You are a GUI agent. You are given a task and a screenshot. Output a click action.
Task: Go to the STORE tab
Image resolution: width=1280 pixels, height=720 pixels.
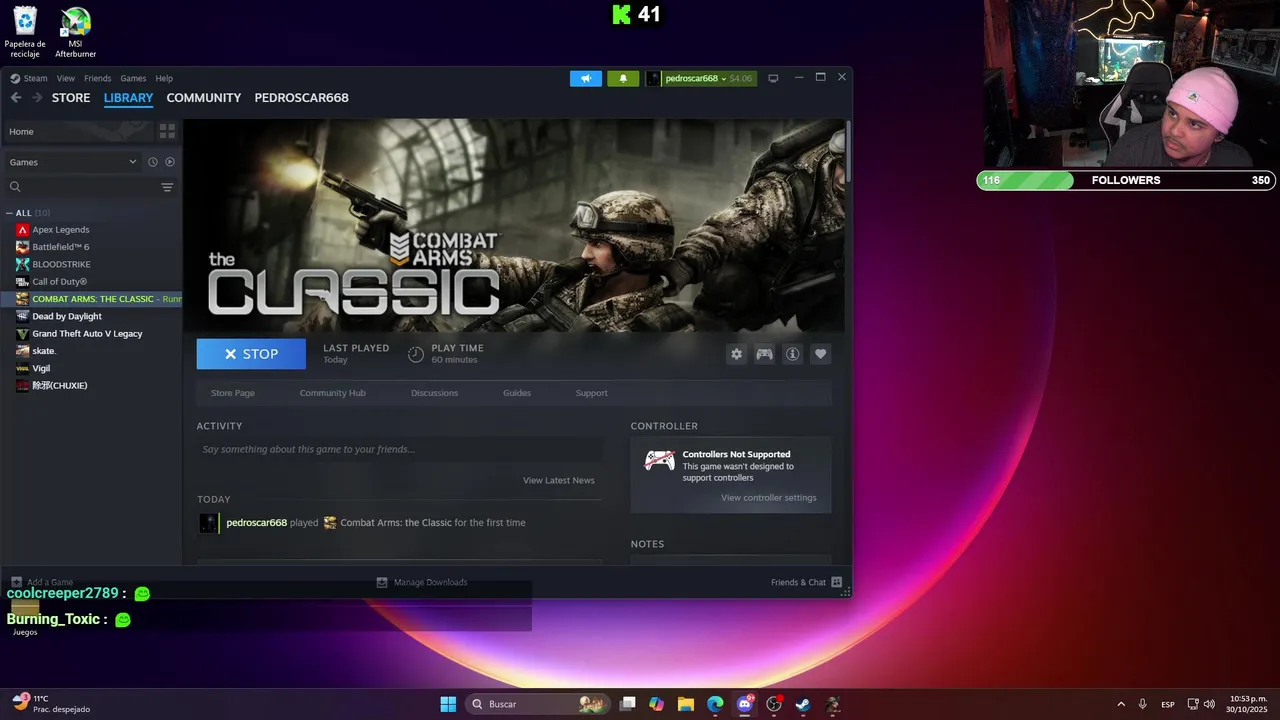71,98
